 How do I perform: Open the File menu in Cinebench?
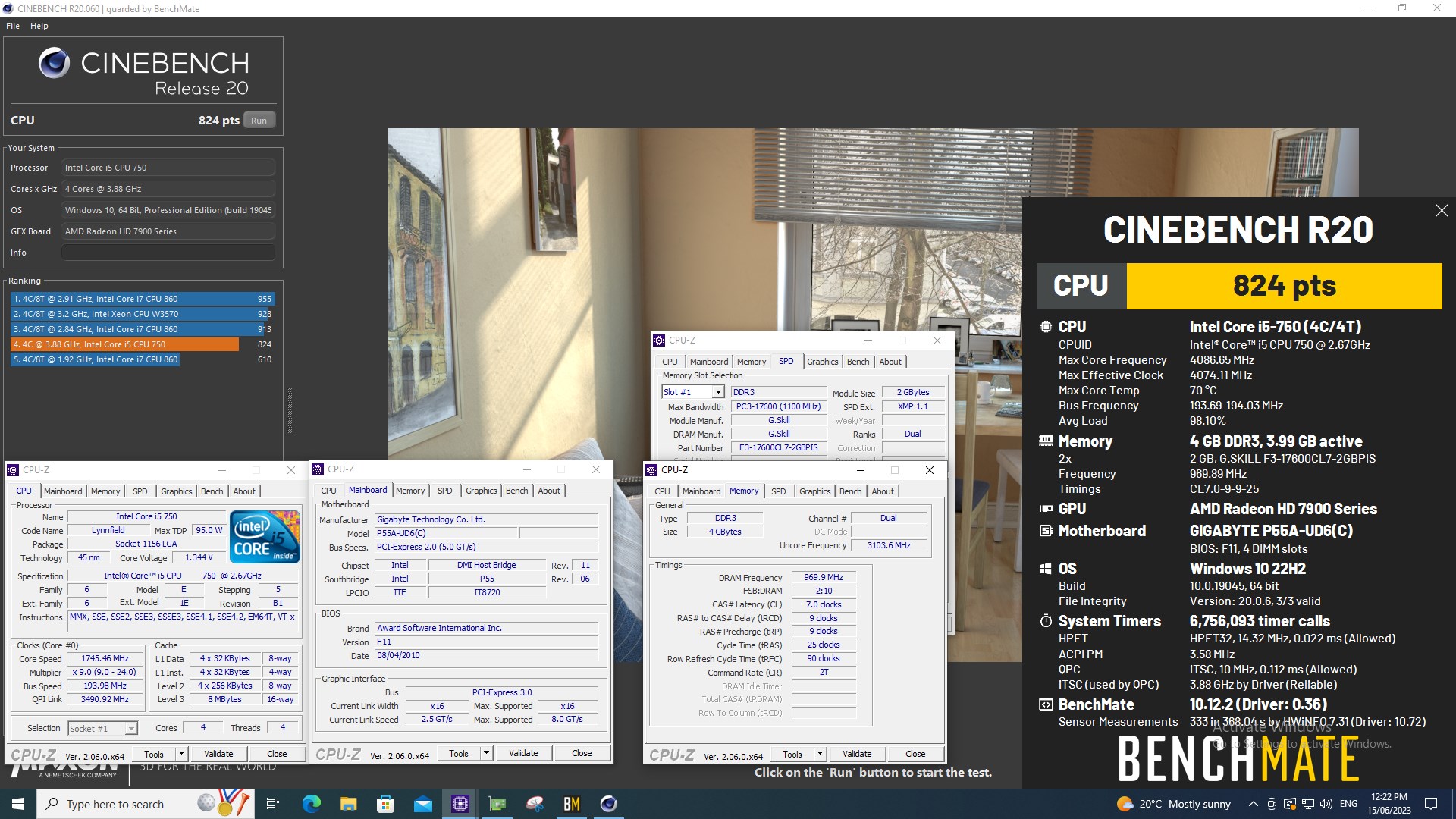pos(13,26)
